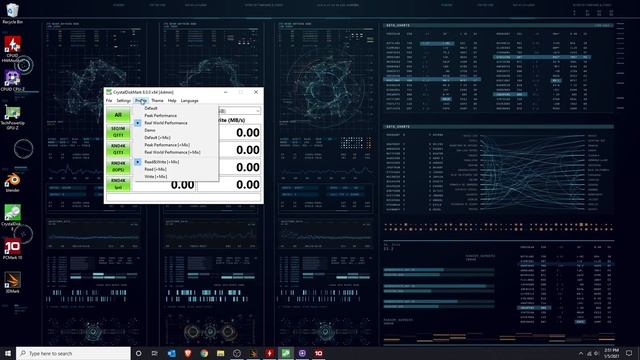Click the comment field below results
The image size is (640, 360).
[x=183, y=198]
